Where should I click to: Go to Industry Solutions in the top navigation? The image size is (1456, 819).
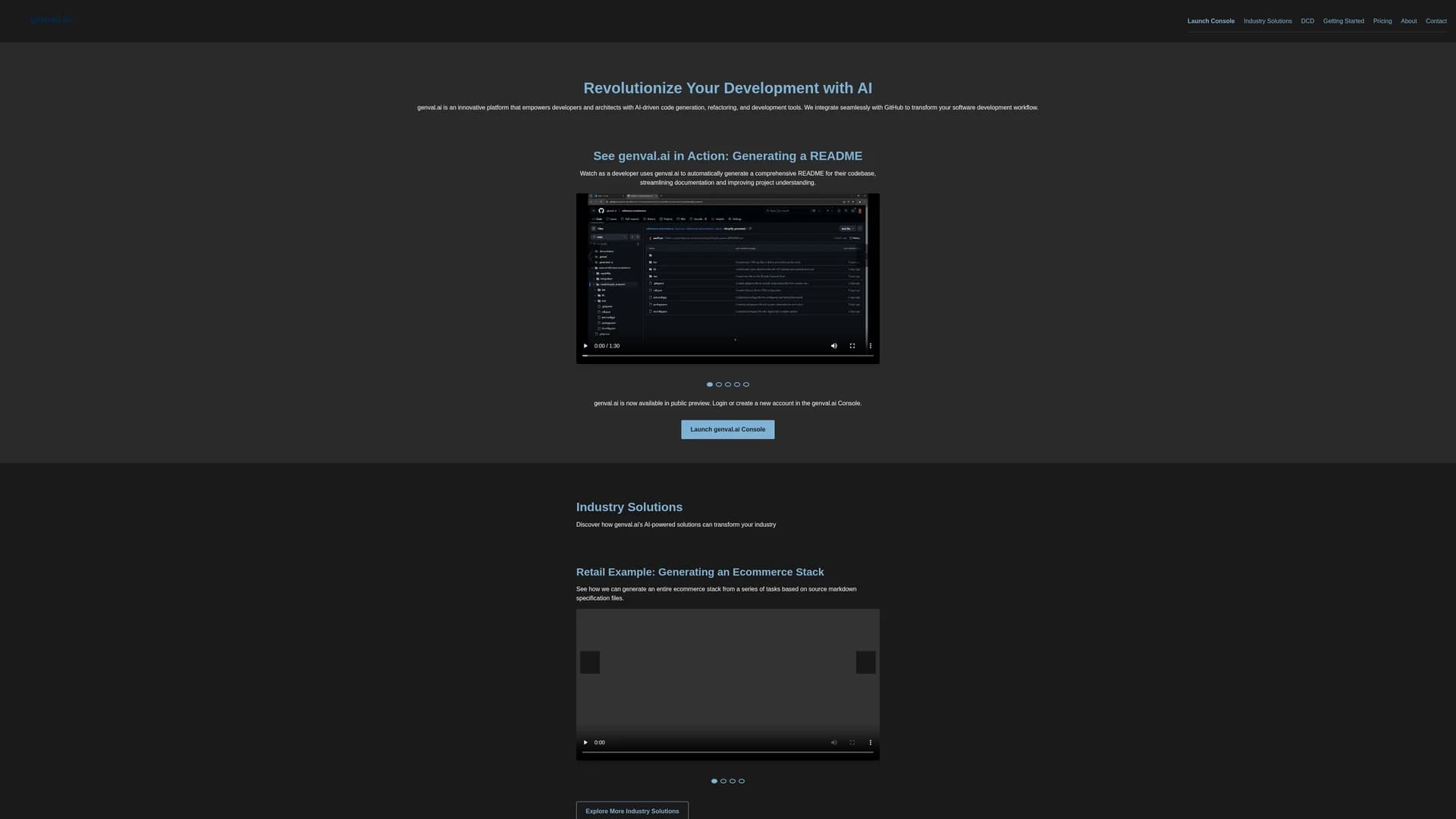coord(1267,21)
